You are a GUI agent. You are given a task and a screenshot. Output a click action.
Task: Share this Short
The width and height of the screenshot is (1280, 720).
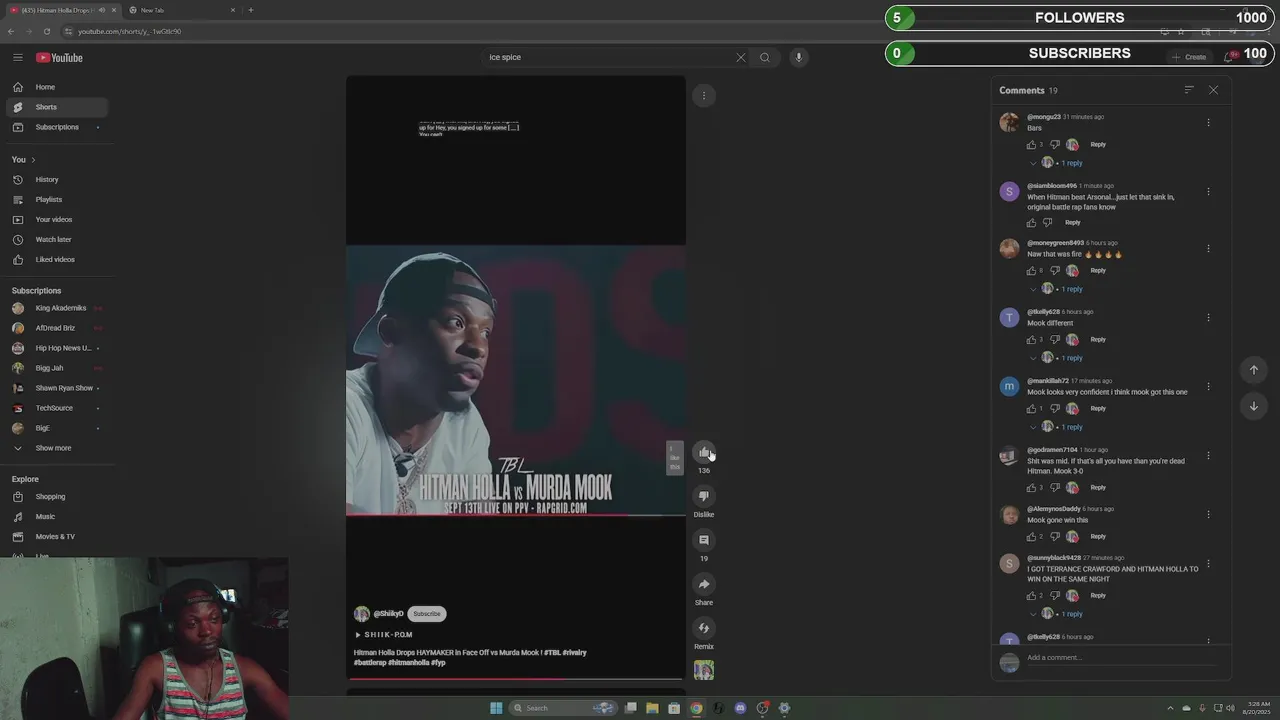pyautogui.click(x=704, y=584)
